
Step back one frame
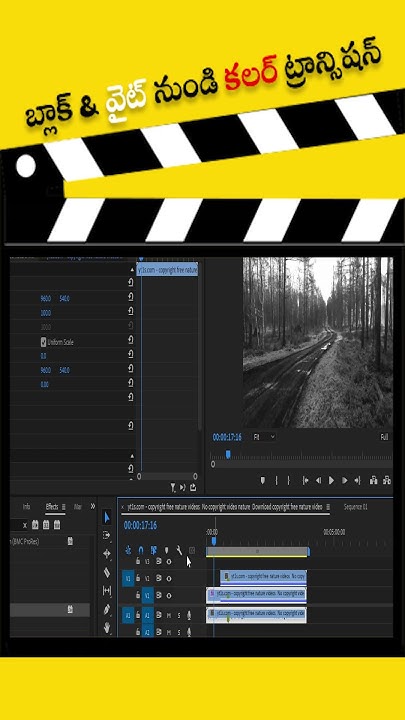tap(318, 480)
